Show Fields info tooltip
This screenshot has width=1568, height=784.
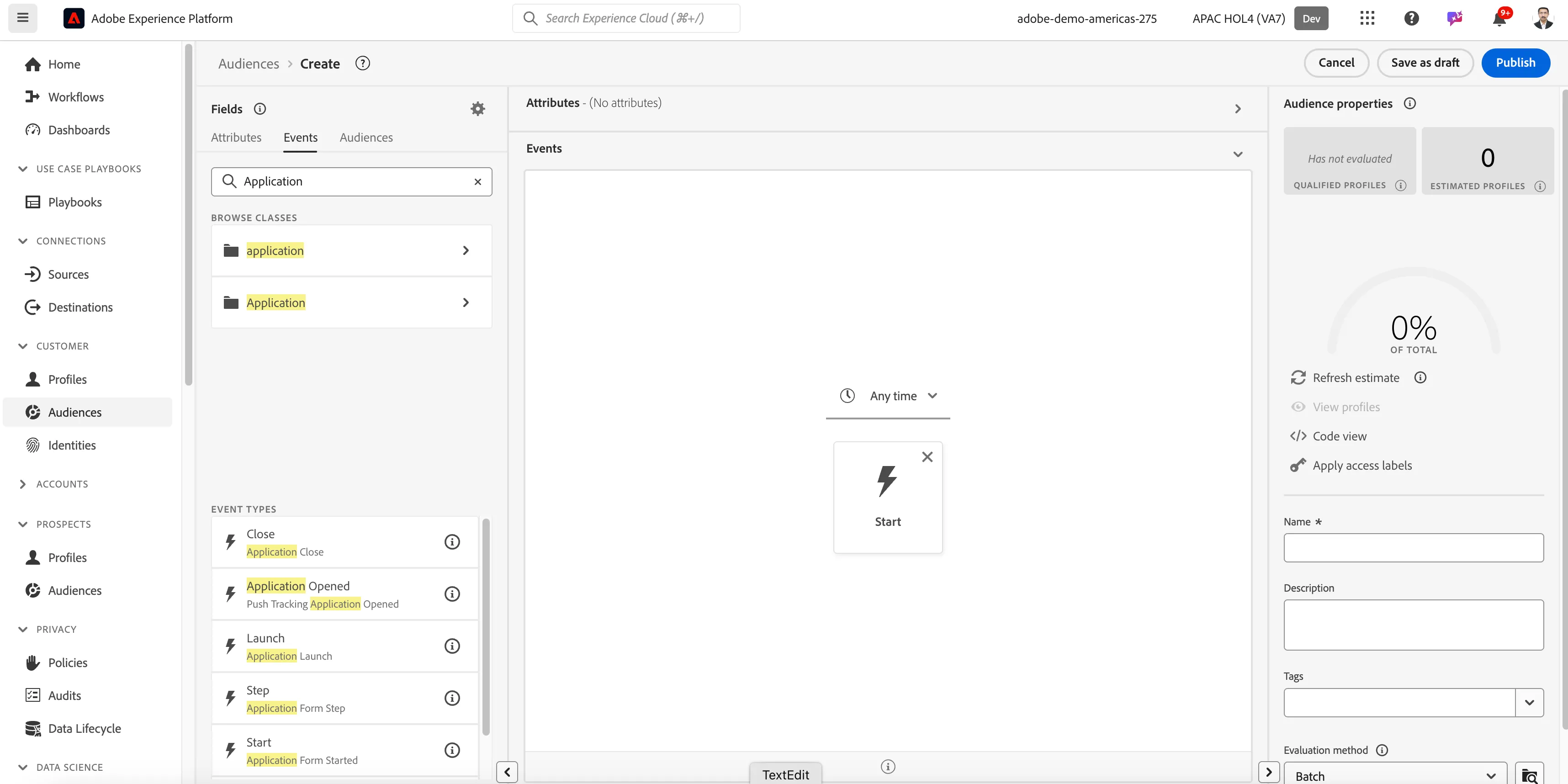(x=260, y=108)
